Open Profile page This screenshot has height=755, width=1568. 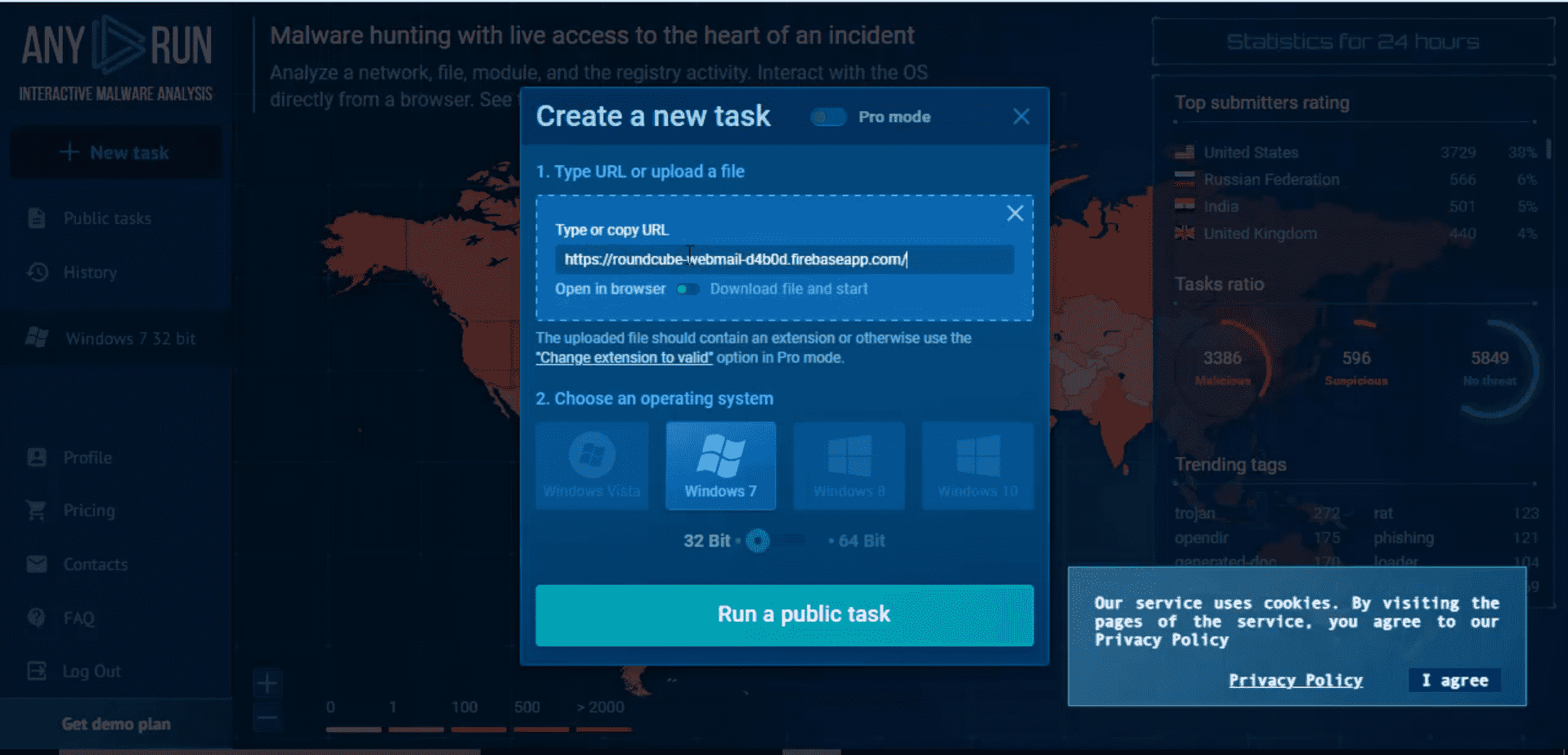point(87,457)
